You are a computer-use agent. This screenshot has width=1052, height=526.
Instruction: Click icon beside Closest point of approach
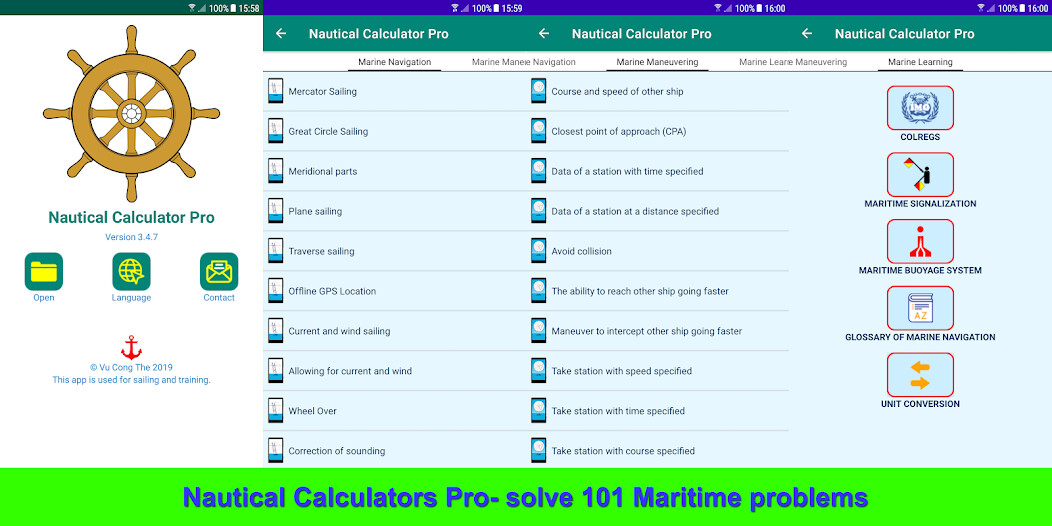(x=538, y=131)
